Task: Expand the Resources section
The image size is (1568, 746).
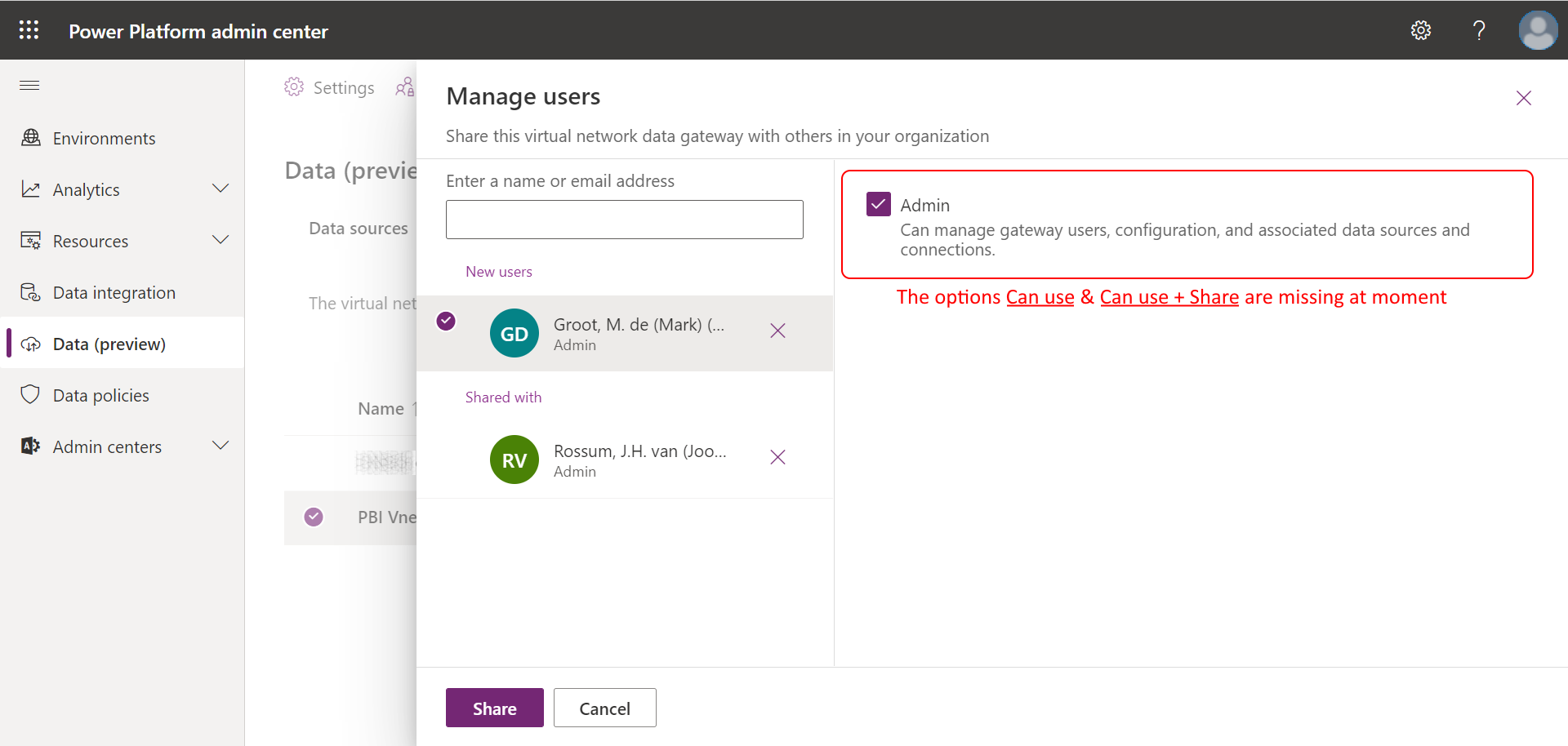Action: click(x=220, y=240)
